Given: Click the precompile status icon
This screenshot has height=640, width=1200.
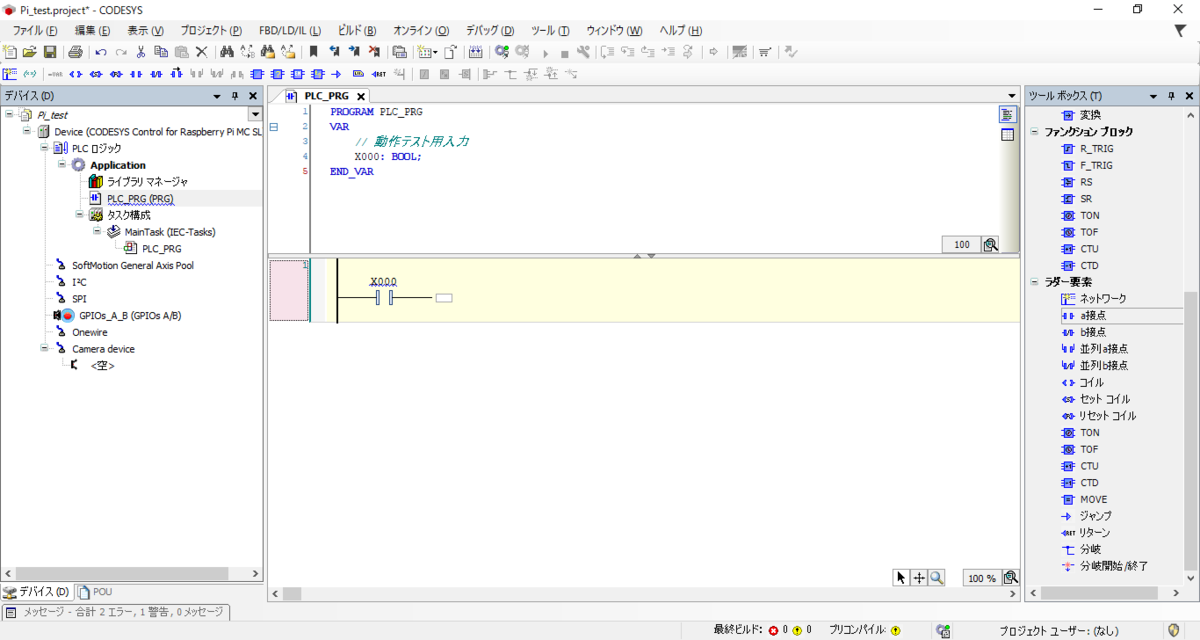Looking at the screenshot, I should pos(895,630).
